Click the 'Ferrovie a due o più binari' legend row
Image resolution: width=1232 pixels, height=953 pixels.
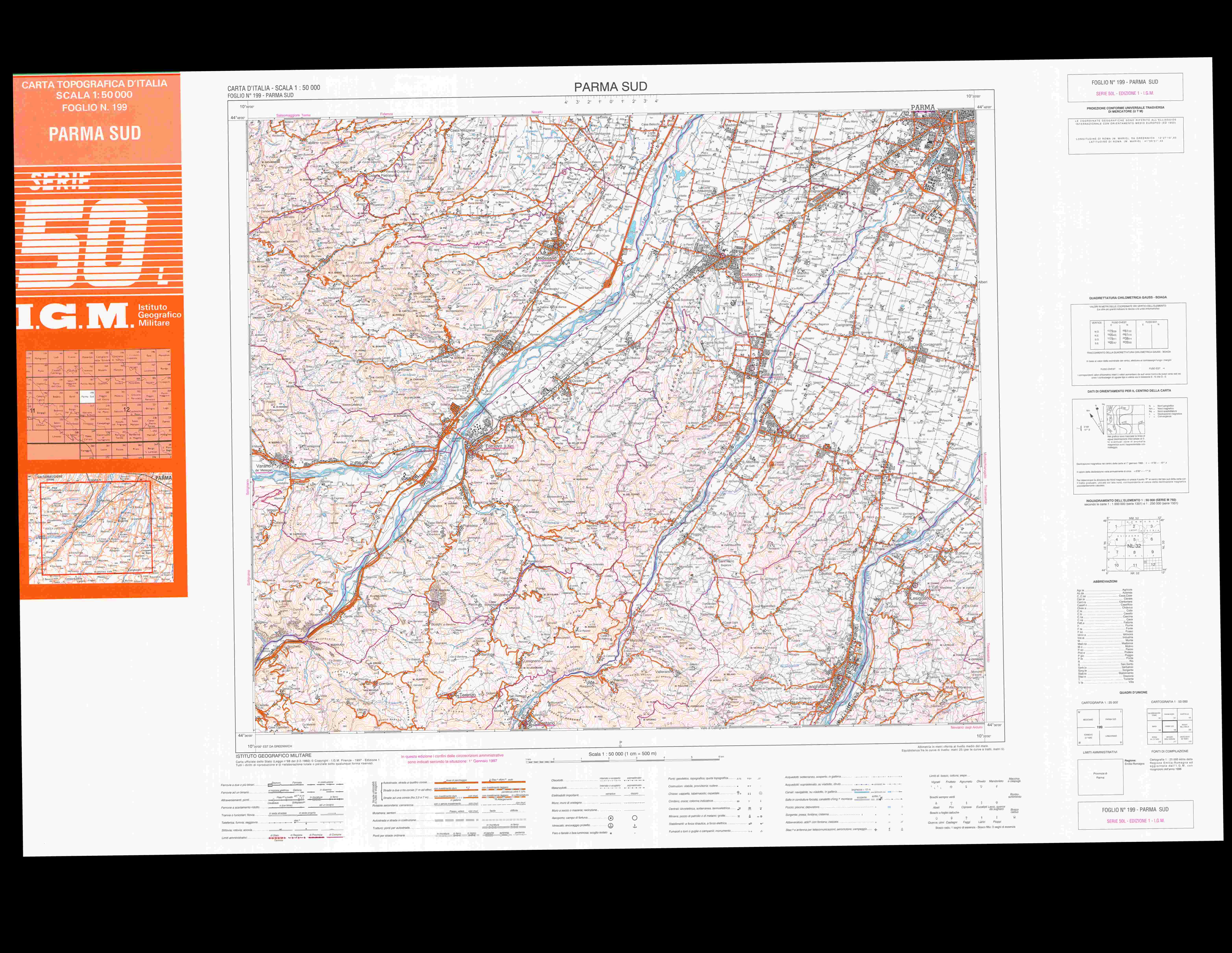click(x=282, y=784)
